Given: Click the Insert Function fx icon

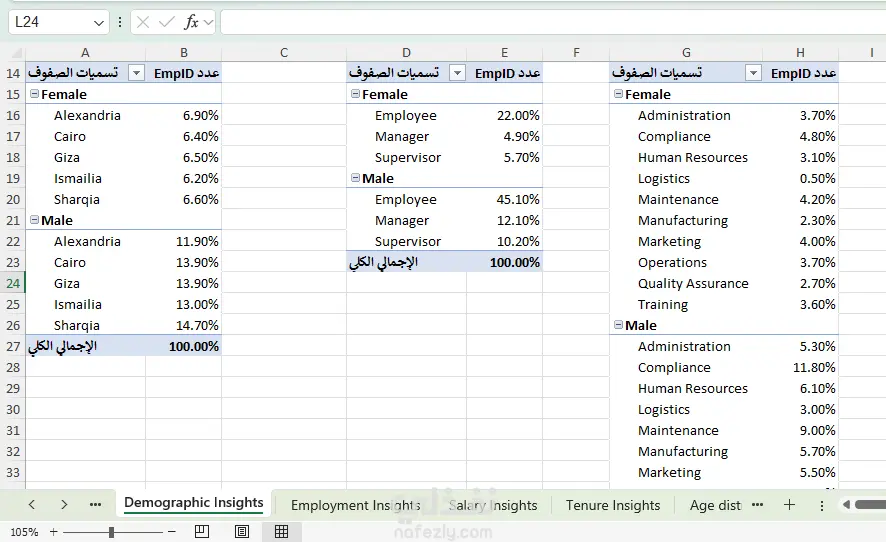Looking at the screenshot, I should click(190, 22).
